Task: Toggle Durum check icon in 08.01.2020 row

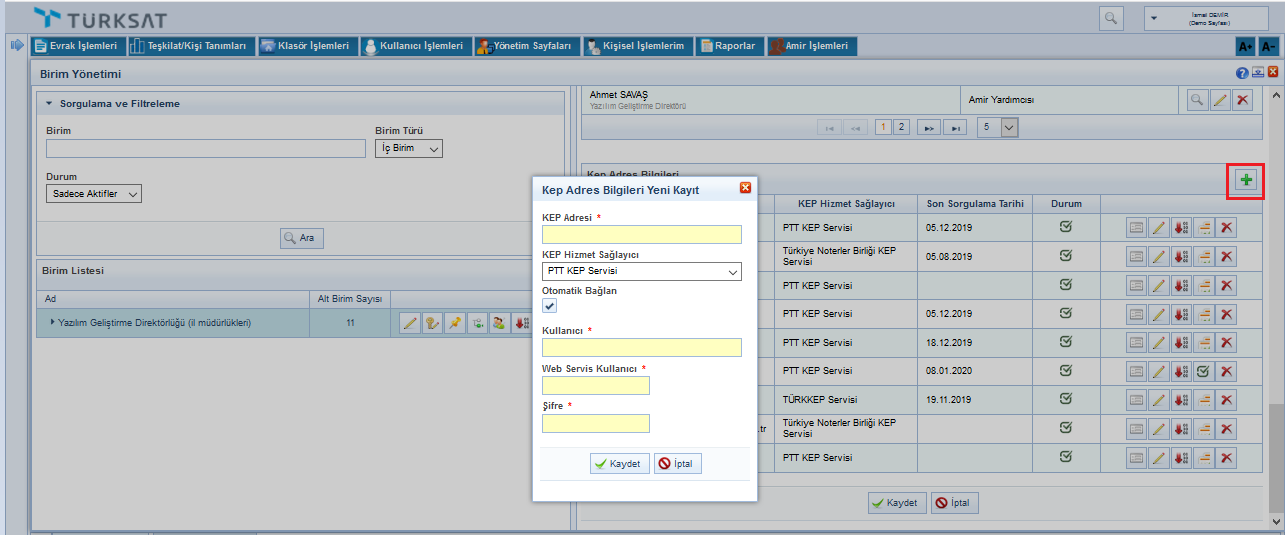Action: pos(1204,371)
